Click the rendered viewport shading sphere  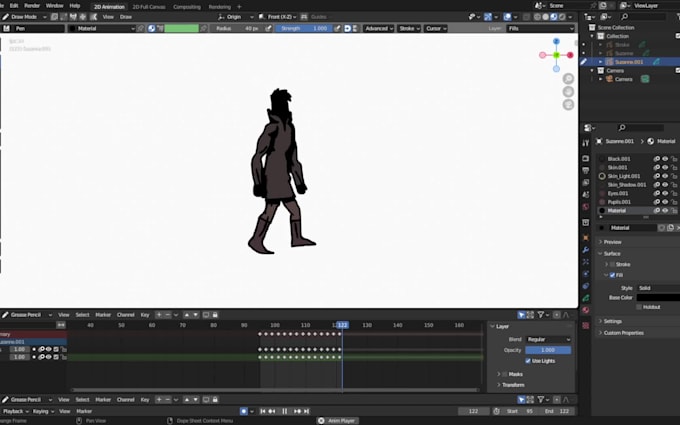(562, 17)
